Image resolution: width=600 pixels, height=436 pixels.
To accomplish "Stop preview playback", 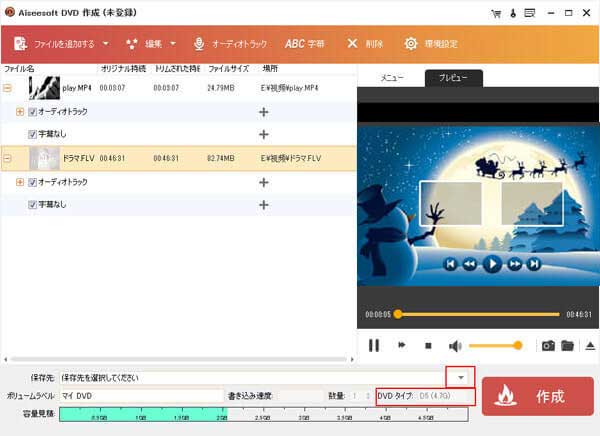I will pyautogui.click(x=428, y=345).
